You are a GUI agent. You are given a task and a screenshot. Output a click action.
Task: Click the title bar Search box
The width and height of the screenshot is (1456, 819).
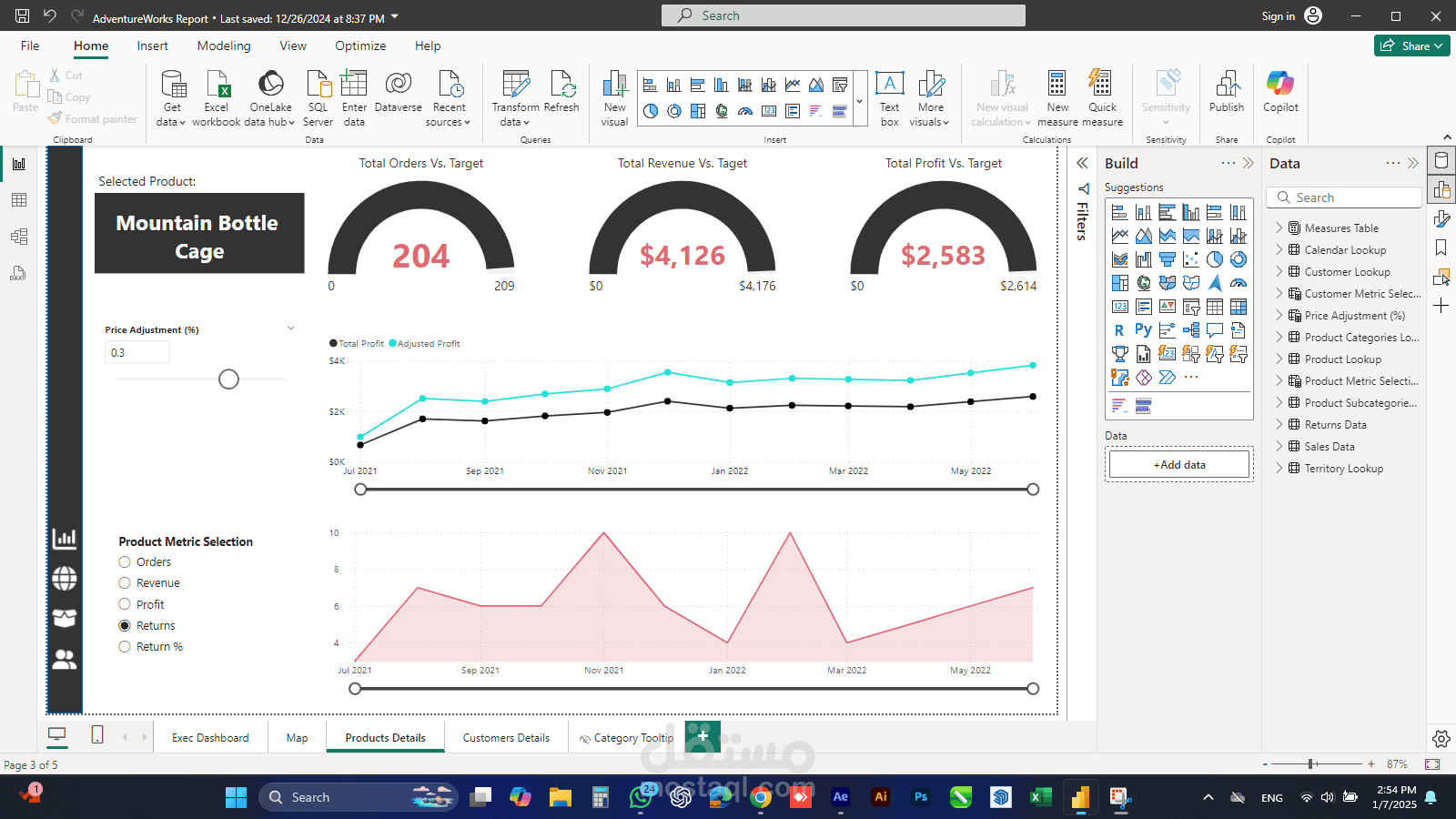(x=844, y=15)
